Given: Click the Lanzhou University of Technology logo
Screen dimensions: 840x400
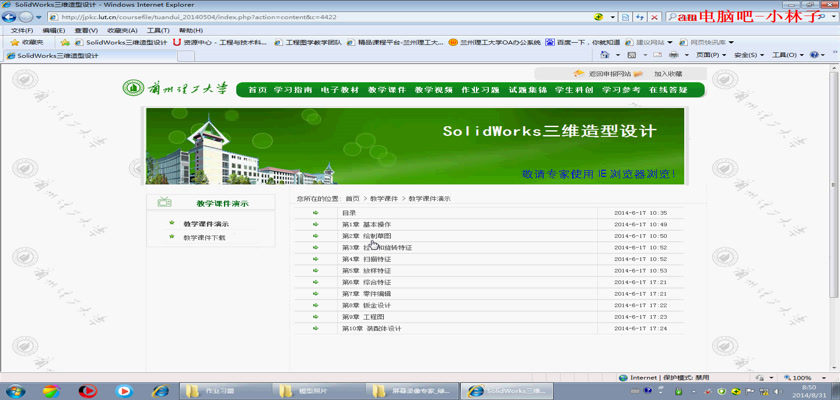Looking at the screenshot, I should (175, 89).
